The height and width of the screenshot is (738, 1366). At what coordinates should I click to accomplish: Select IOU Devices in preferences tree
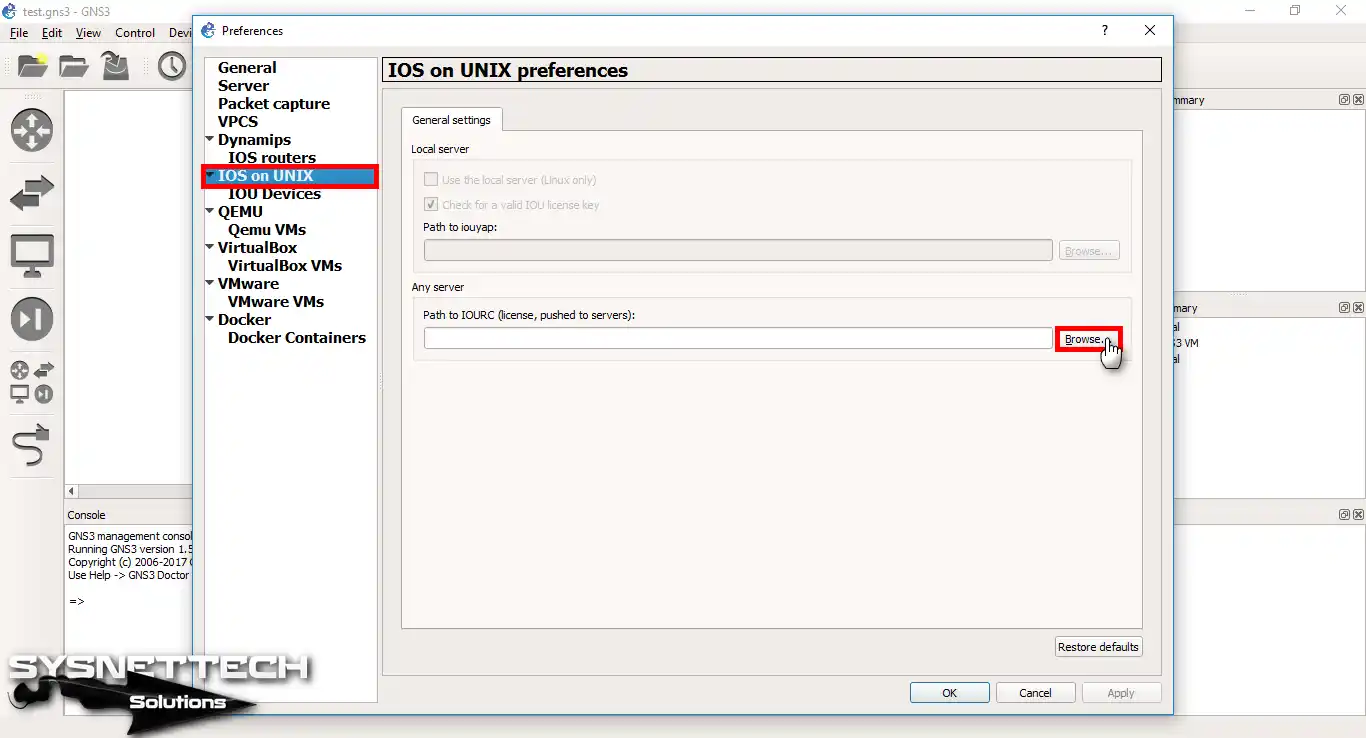click(274, 194)
